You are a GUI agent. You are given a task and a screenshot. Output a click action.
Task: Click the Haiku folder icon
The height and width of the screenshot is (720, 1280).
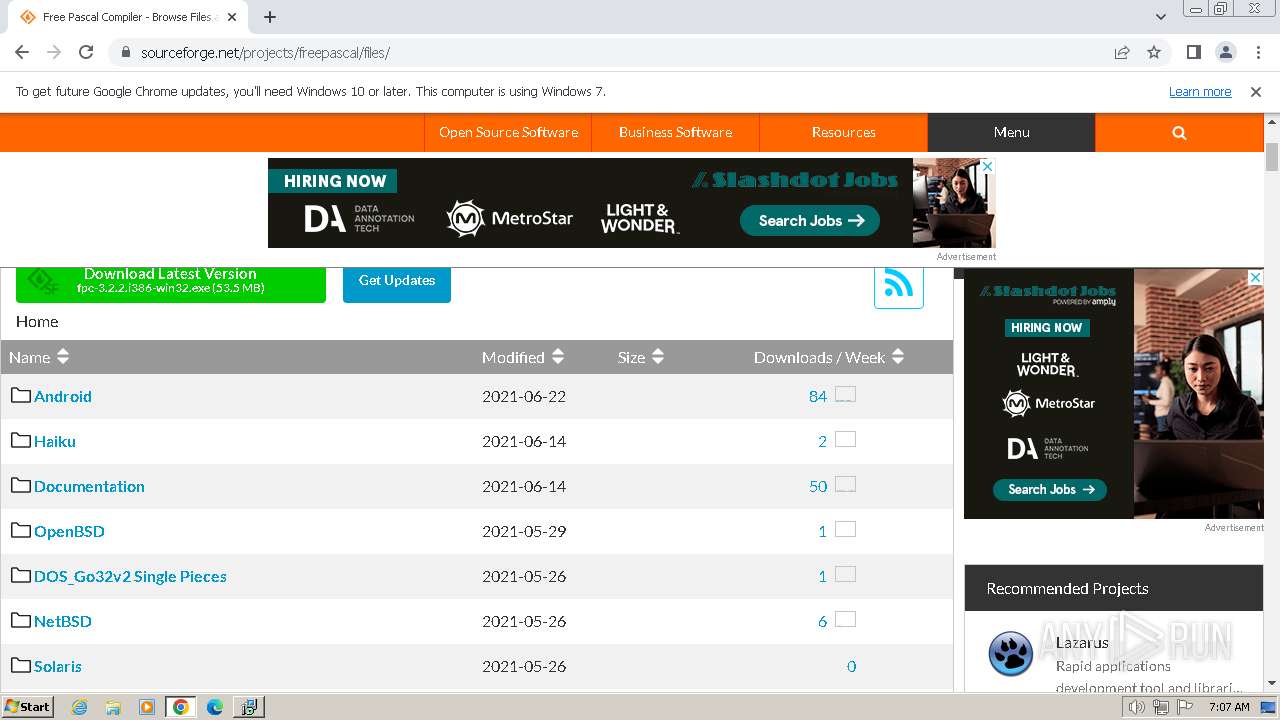(21, 440)
